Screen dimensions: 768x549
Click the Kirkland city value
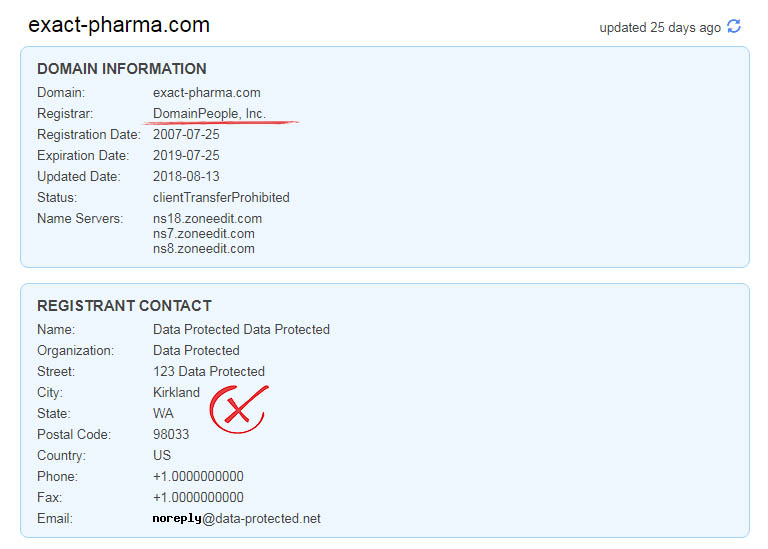pos(176,392)
